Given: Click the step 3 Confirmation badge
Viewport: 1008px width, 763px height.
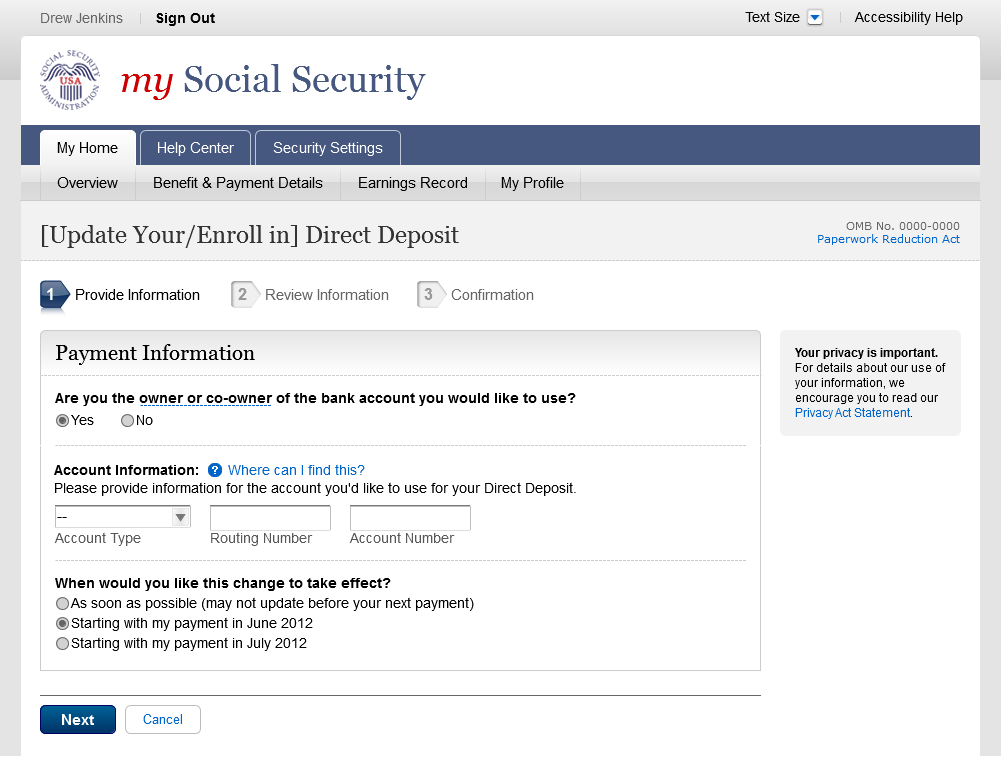Looking at the screenshot, I should pyautogui.click(x=428, y=295).
